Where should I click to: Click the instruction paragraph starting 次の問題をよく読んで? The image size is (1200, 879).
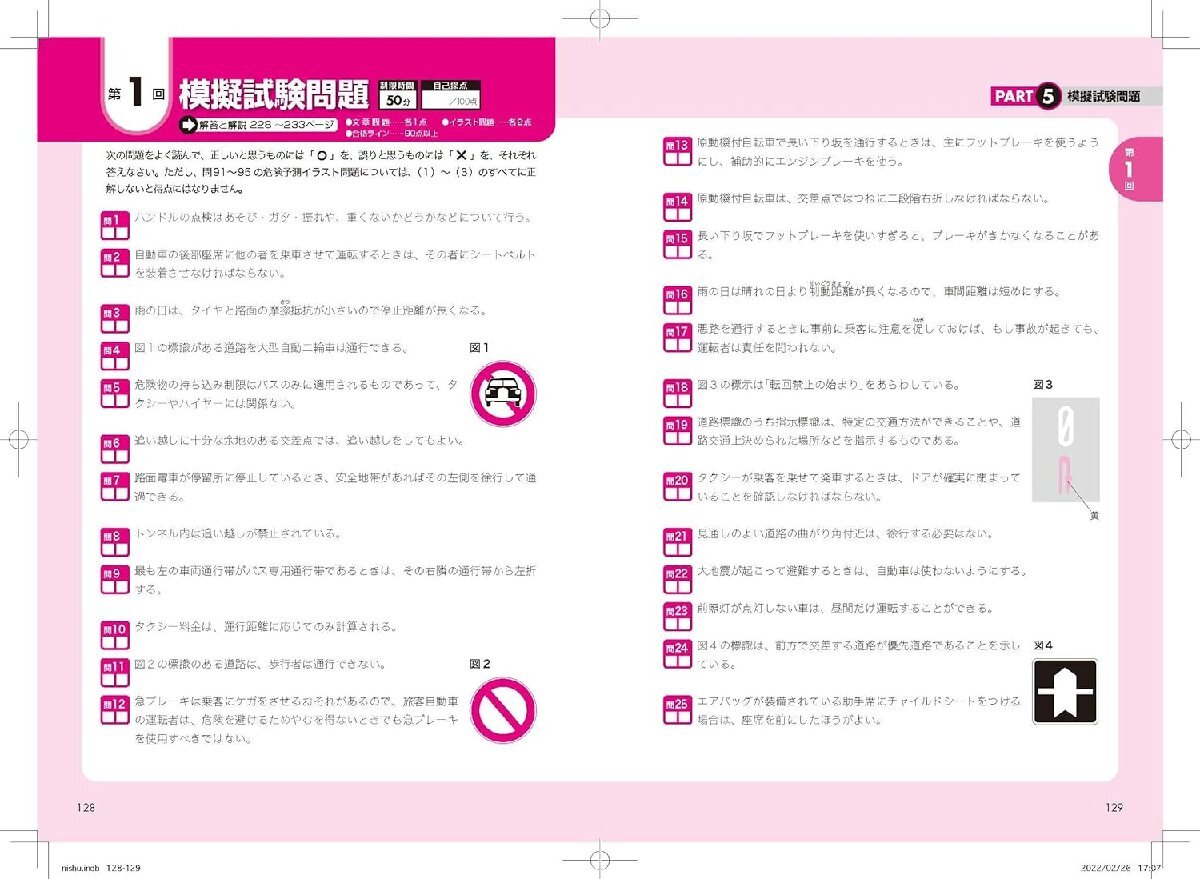(x=319, y=170)
